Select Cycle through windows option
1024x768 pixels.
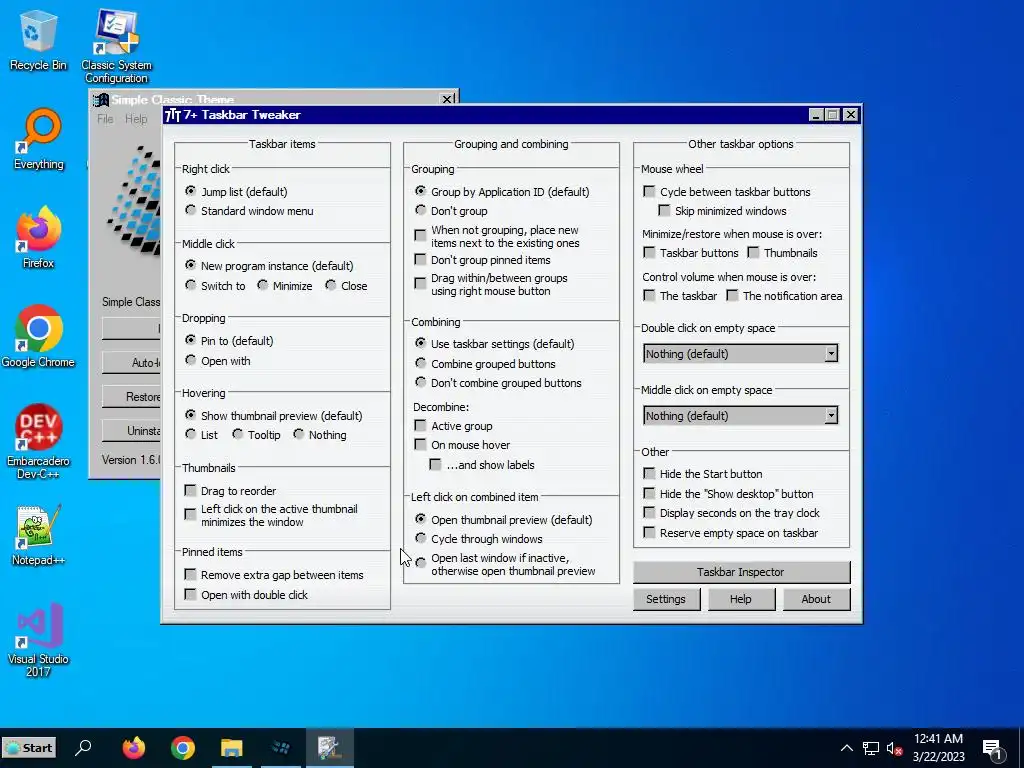click(x=421, y=538)
